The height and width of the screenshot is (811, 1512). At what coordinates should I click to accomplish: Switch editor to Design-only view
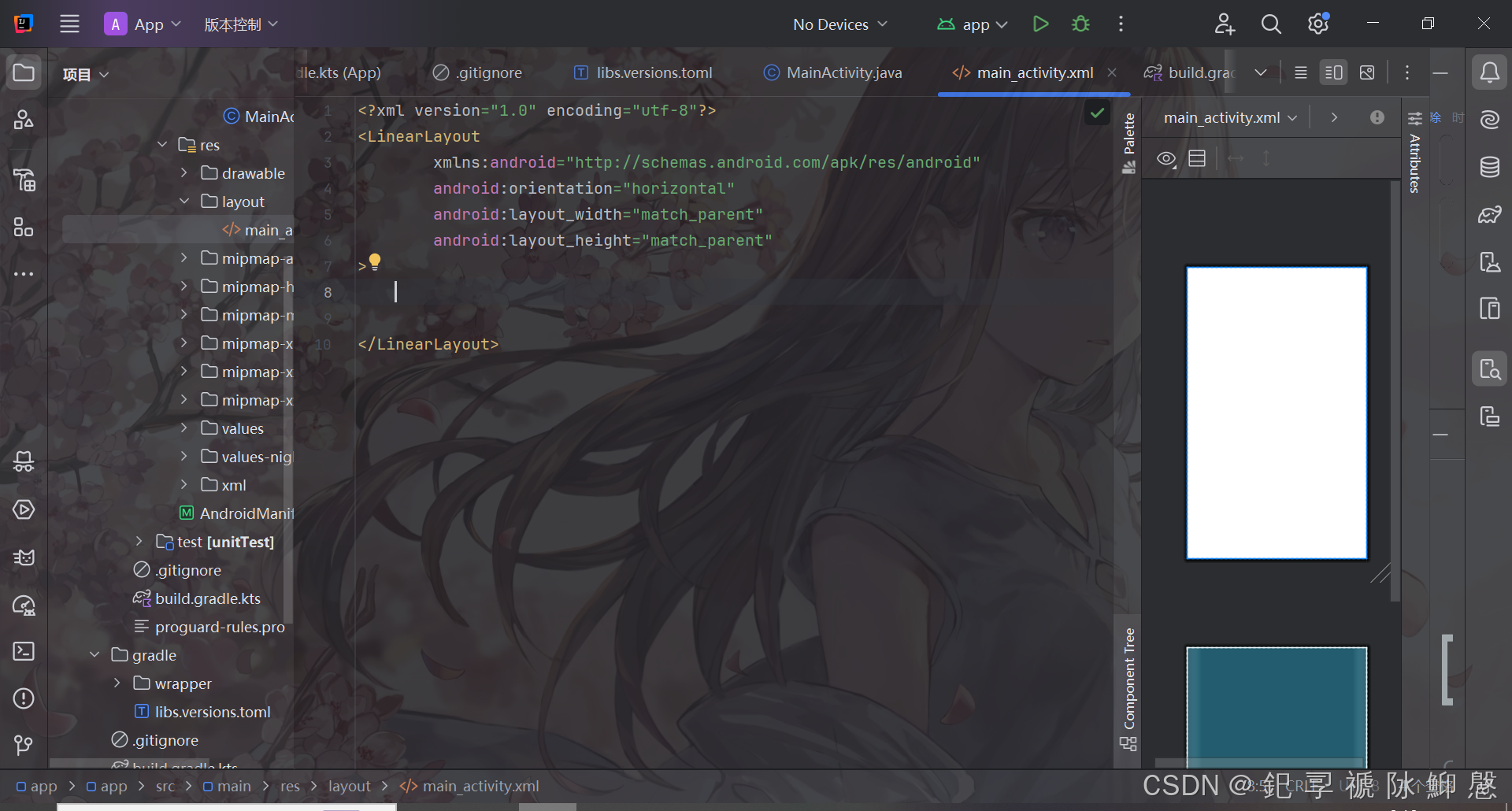[1367, 72]
